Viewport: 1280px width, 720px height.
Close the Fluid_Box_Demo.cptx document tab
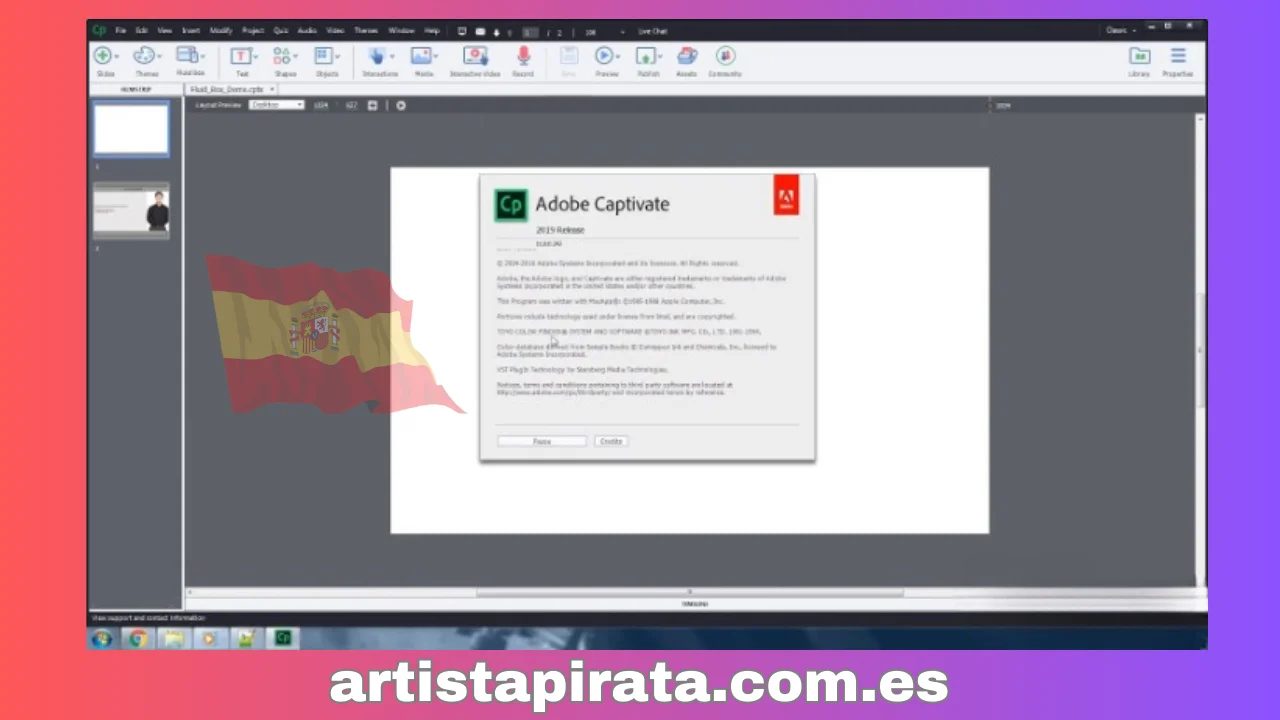pyautogui.click(x=272, y=89)
